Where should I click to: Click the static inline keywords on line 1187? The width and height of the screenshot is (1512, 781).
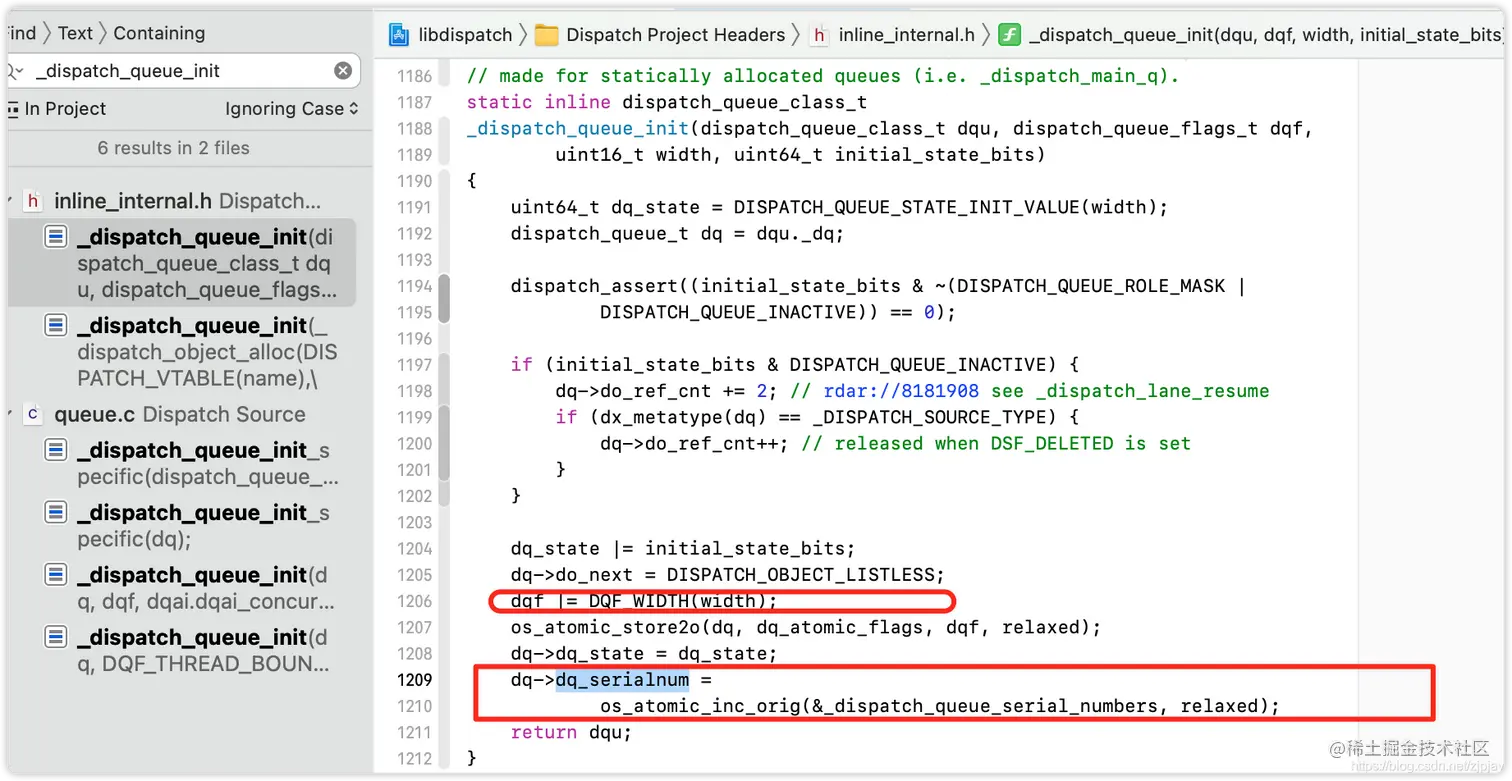[538, 102]
